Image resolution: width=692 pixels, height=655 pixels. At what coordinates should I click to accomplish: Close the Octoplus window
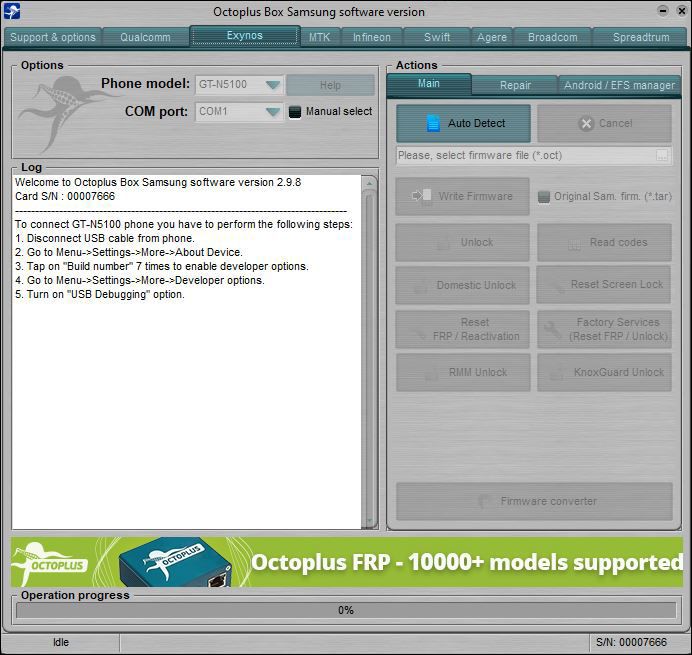[682, 11]
